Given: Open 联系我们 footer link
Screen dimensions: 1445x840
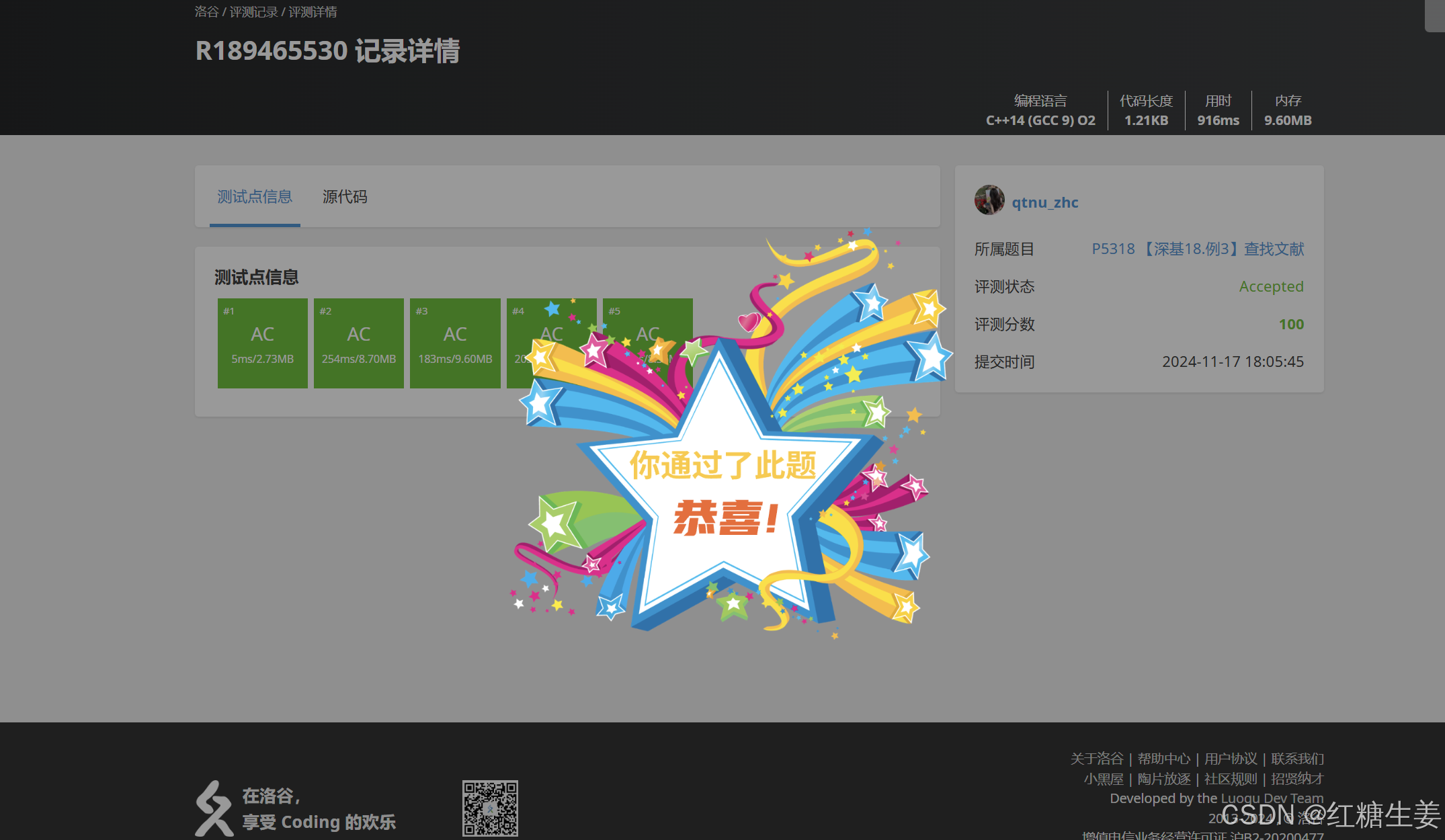Looking at the screenshot, I should [x=1297, y=759].
